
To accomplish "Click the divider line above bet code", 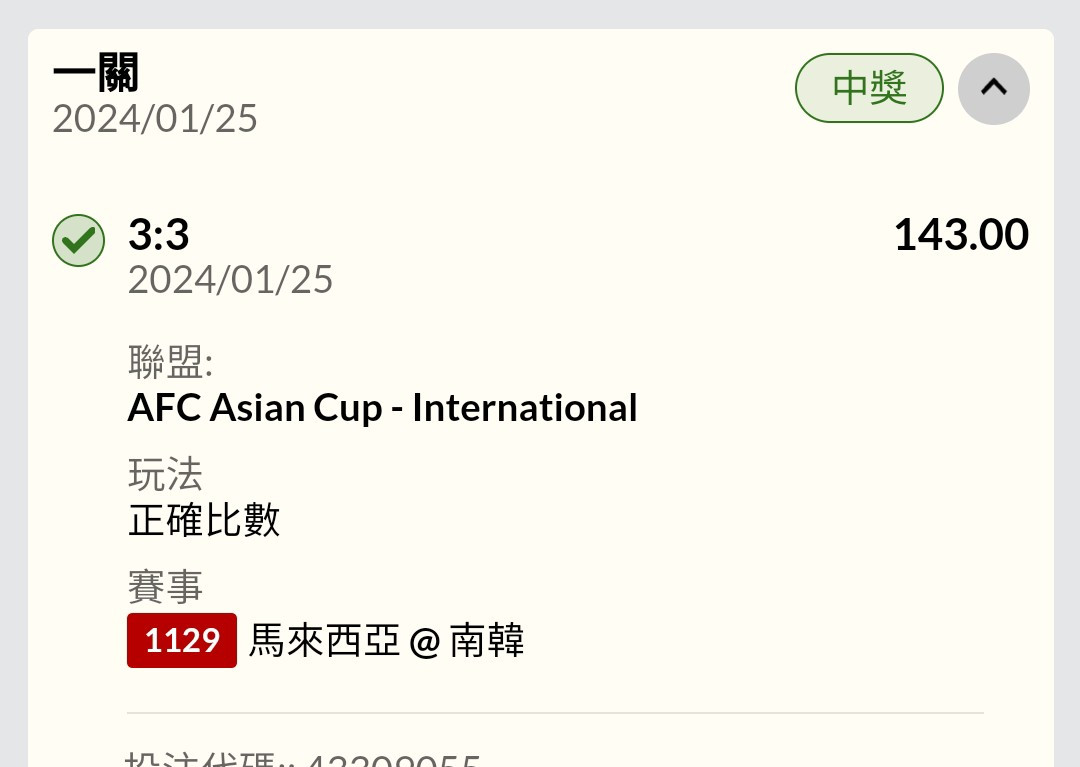I will [x=555, y=713].
